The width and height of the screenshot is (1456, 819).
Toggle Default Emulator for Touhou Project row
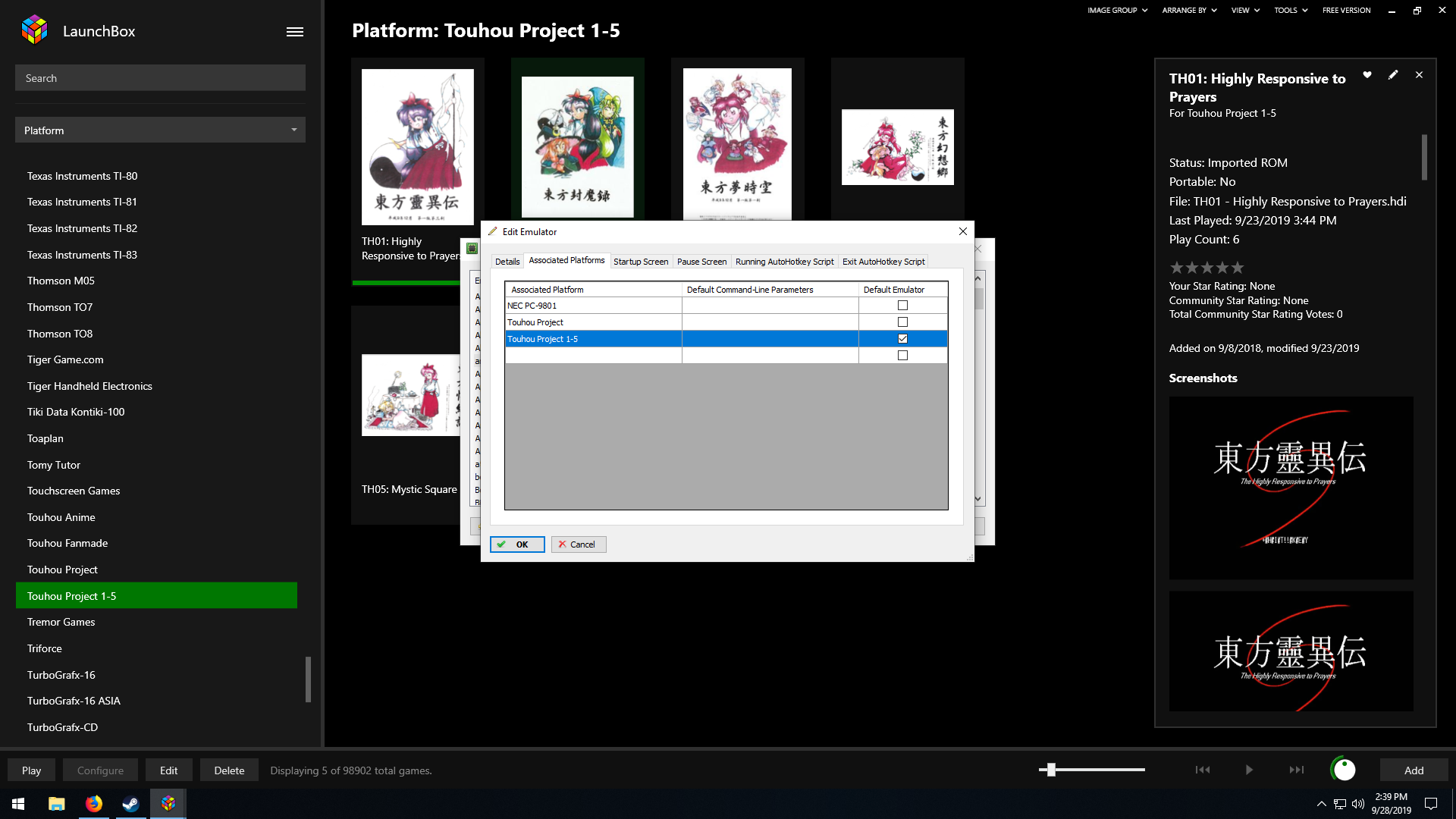coord(902,322)
